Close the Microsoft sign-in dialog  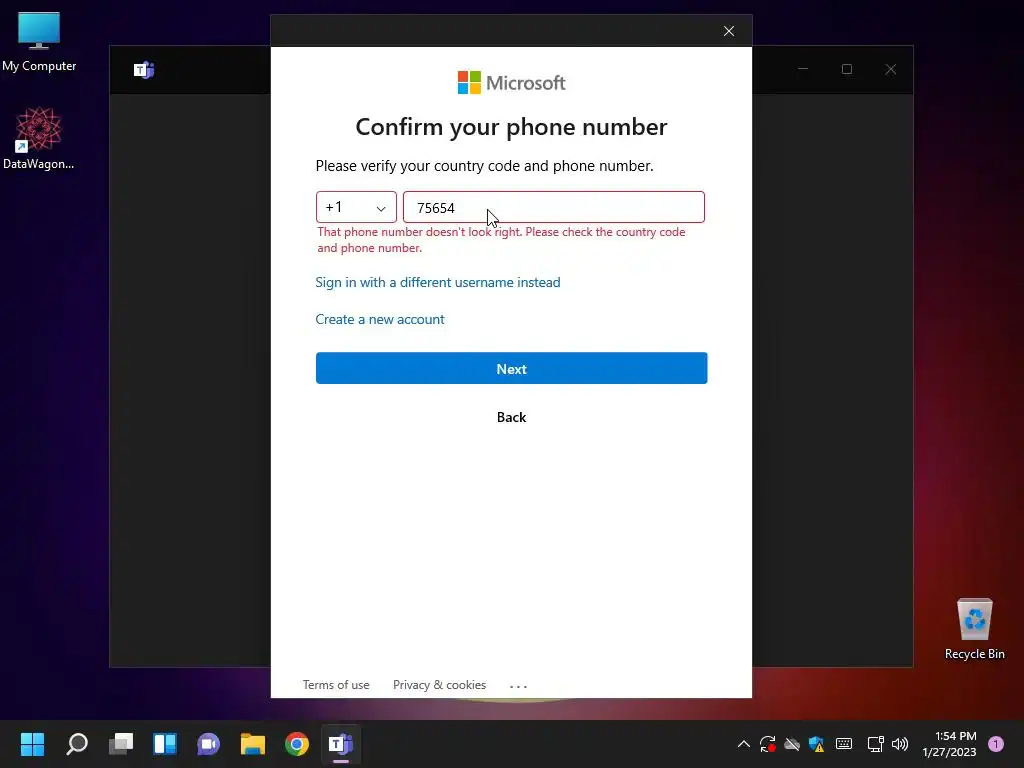[729, 31]
